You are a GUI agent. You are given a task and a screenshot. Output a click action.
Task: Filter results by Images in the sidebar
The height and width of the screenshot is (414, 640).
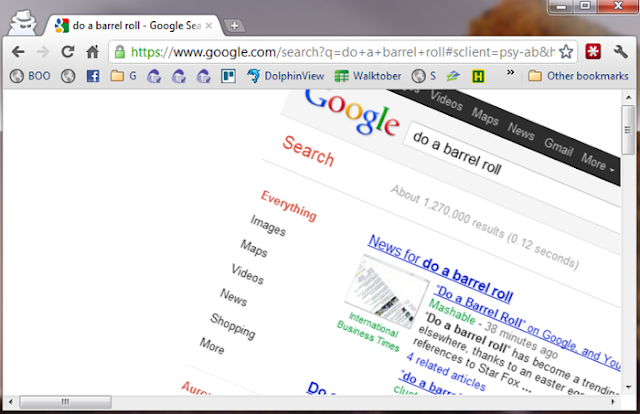(268, 225)
